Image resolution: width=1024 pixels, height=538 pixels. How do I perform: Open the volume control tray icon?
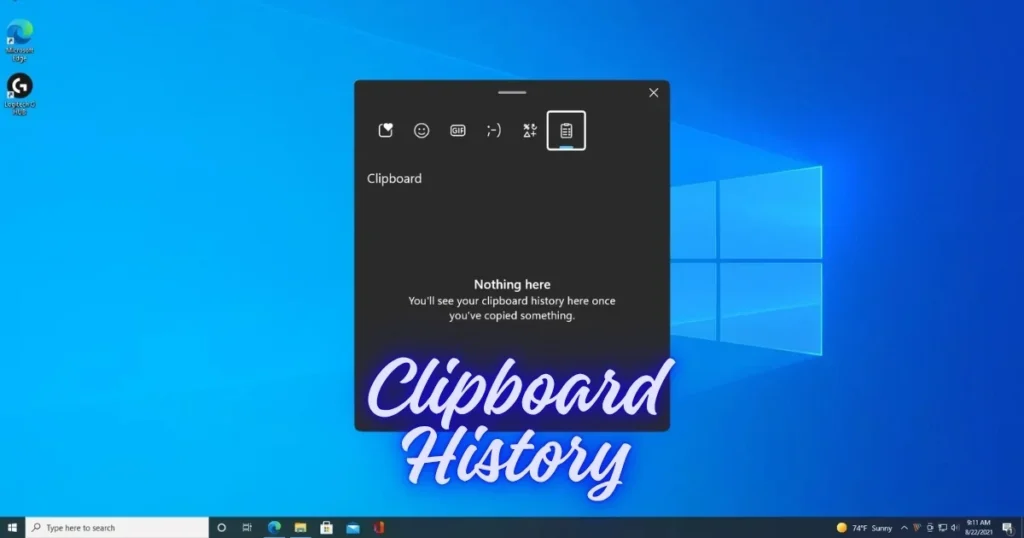point(955,528)
